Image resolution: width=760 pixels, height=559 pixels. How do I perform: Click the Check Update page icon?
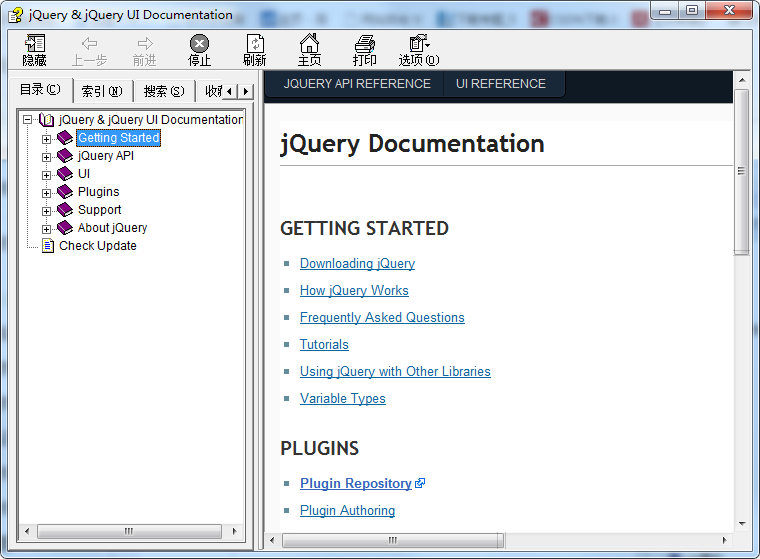click(47, 246)
